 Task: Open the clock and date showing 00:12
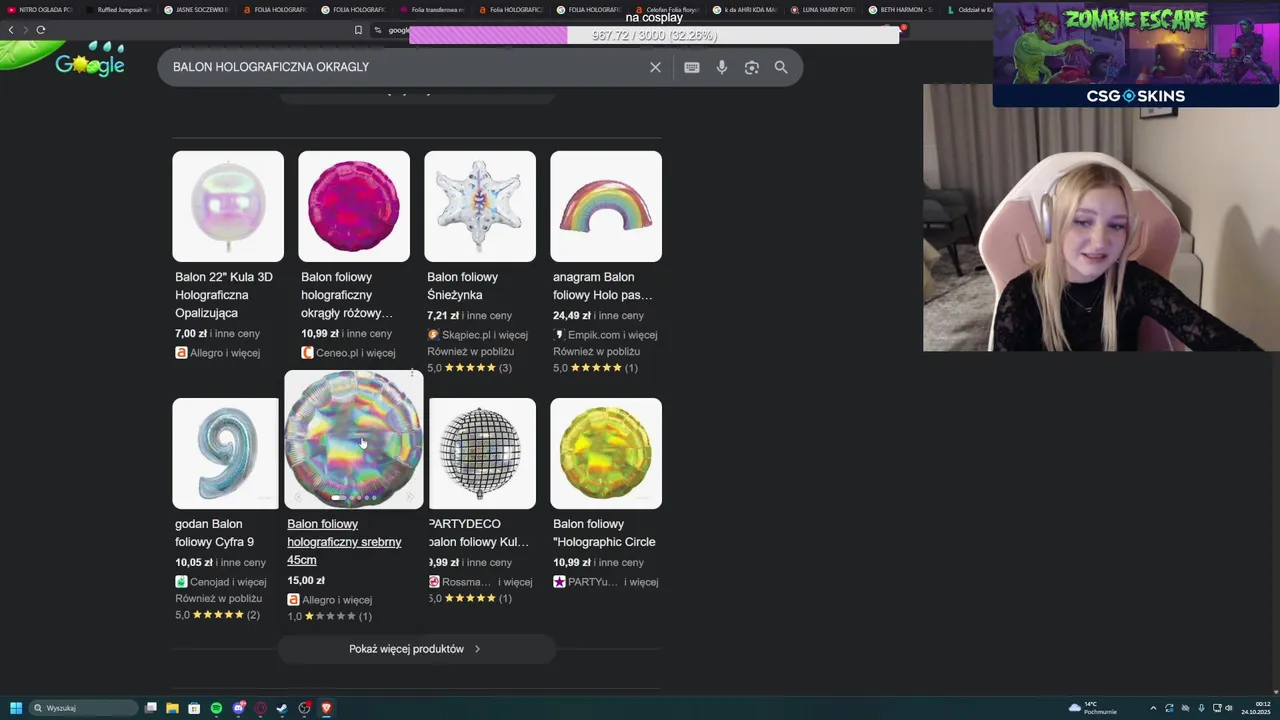pos(1256,708)
